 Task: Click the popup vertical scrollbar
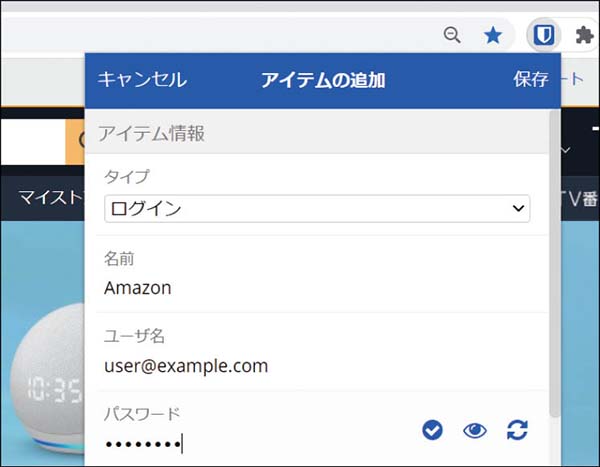tap(554, 264)
